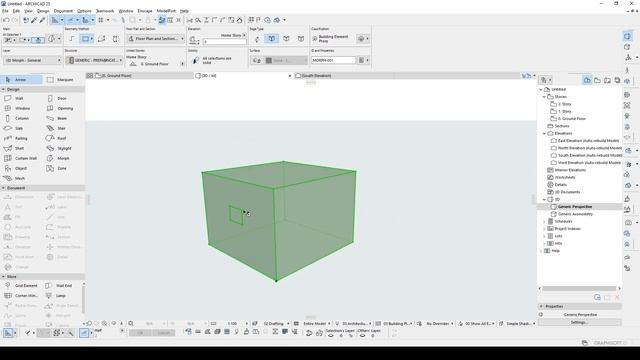Screen dimensions: 640x360
Task: Open Generic Axonometry in the Navigator
Action: (x=575, y=214)
